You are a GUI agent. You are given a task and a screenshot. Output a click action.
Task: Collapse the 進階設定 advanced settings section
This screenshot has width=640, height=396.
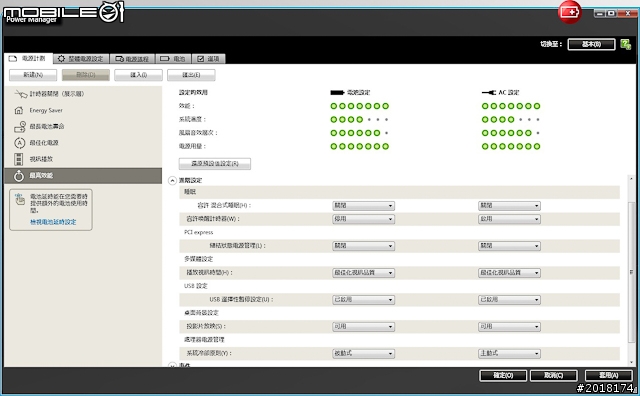172,180
